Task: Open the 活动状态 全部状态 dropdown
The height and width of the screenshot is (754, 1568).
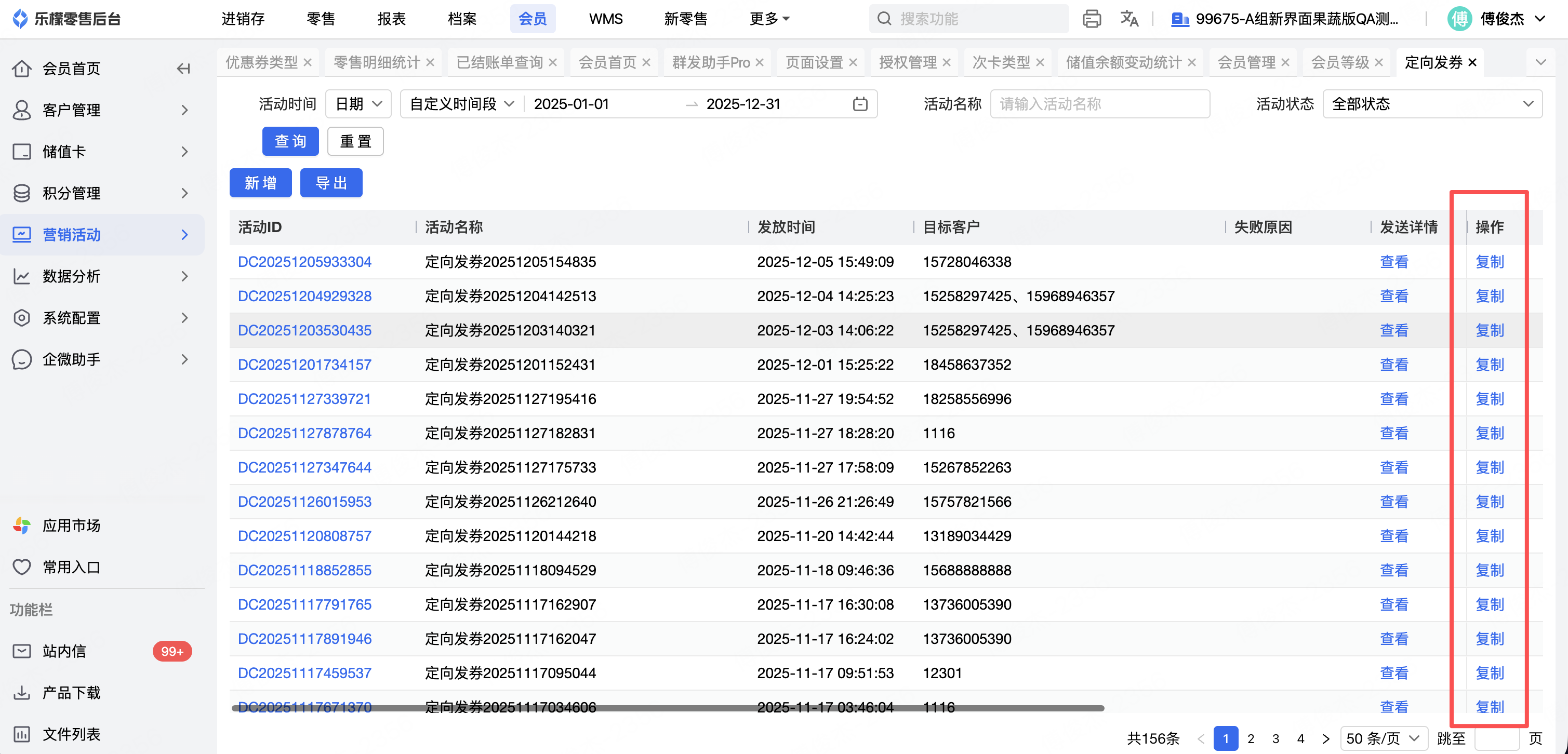Action: (1432, 104)
